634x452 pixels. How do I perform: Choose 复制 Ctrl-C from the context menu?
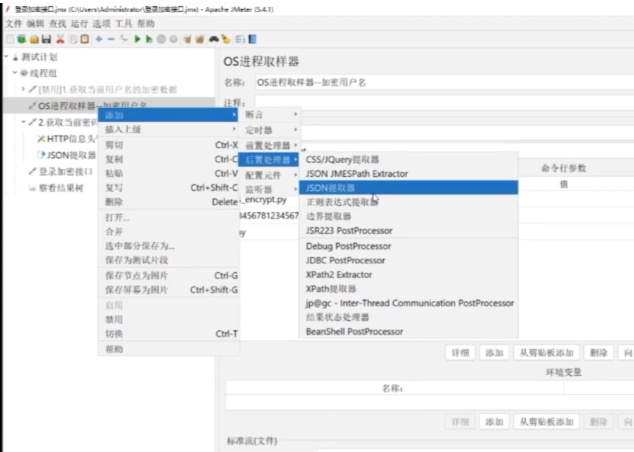(169, 159)
